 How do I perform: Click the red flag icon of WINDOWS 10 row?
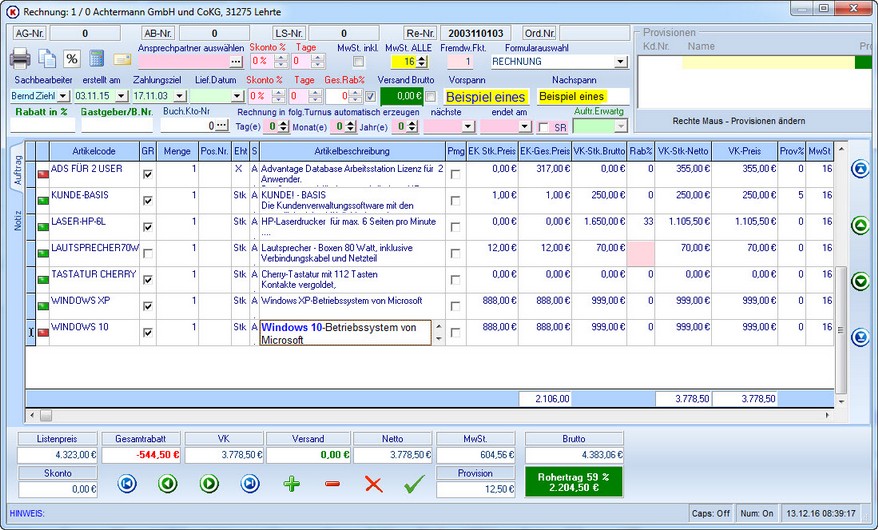click(x=43, y=332)
